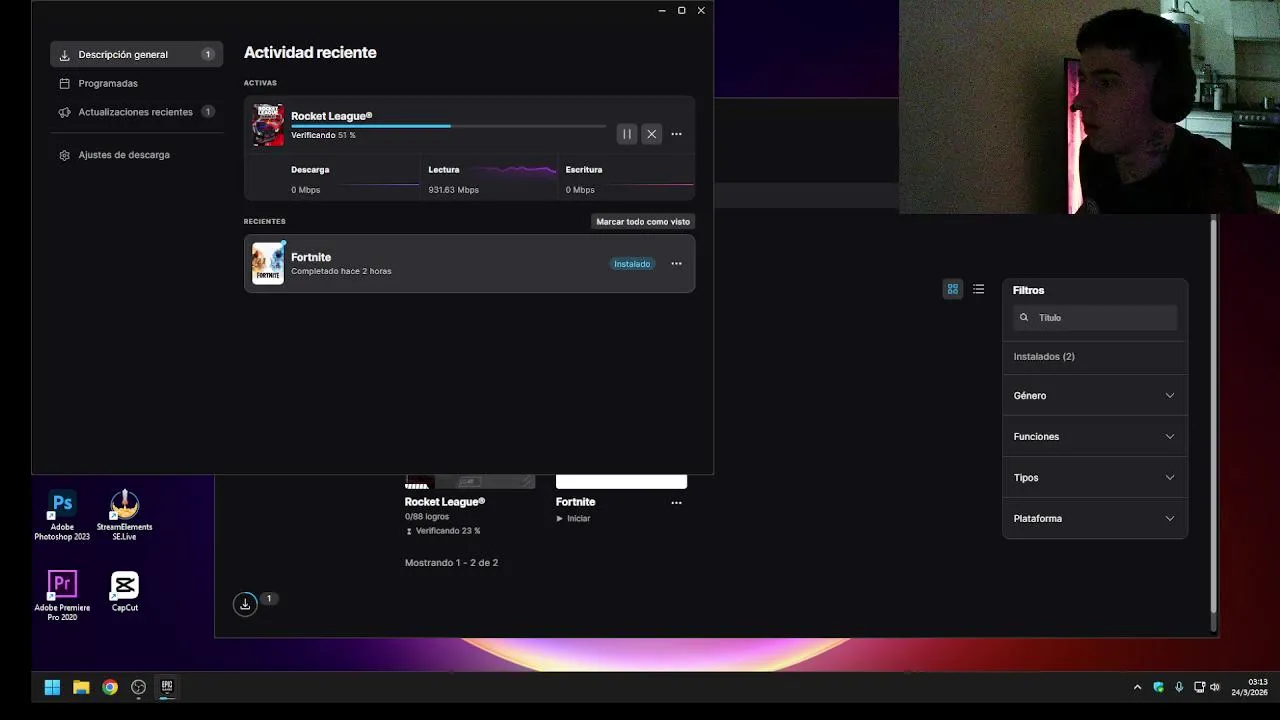Select the Instalados (2) filter

pyautogui.click(x=1044, y=357)
